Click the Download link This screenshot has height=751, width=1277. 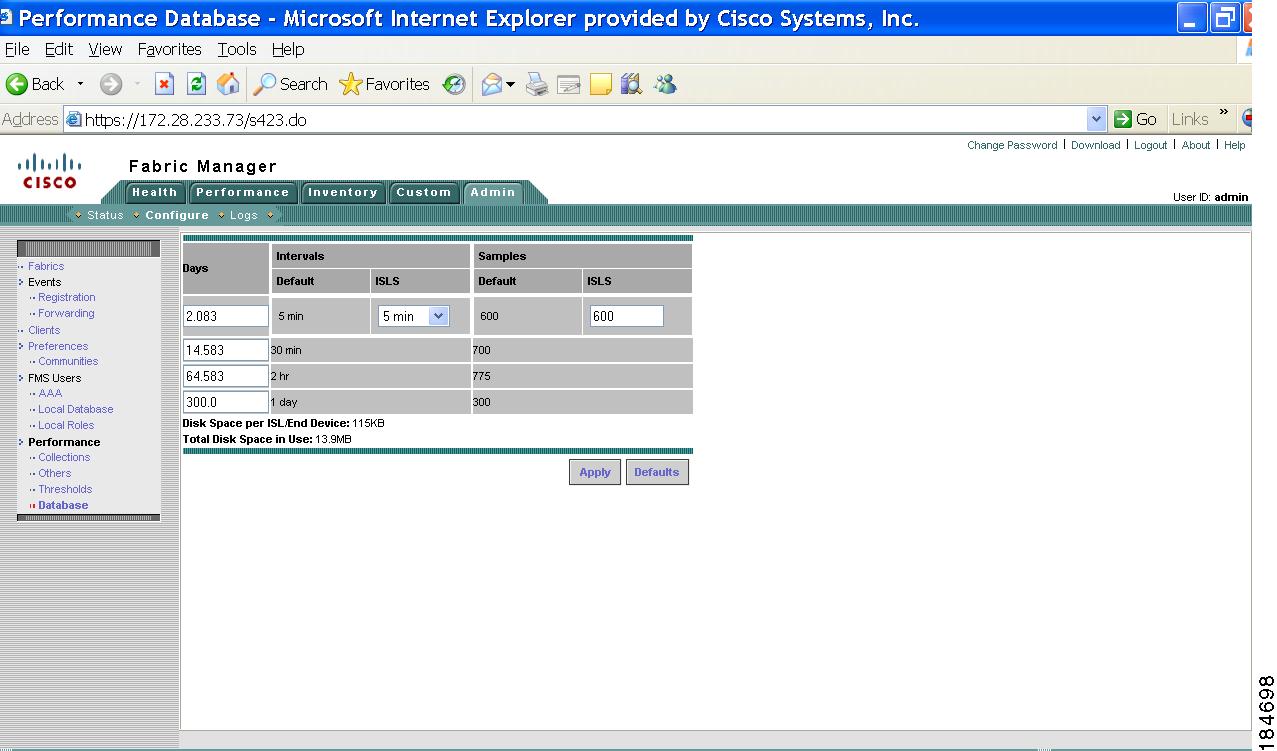click(x=1096, y=145)
